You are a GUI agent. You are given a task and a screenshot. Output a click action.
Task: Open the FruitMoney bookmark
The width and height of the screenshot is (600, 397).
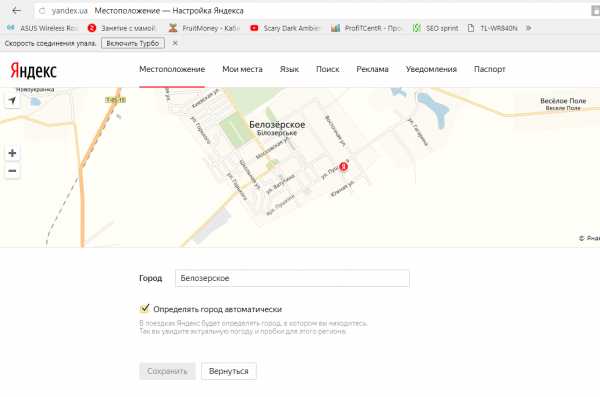[204, 28]
